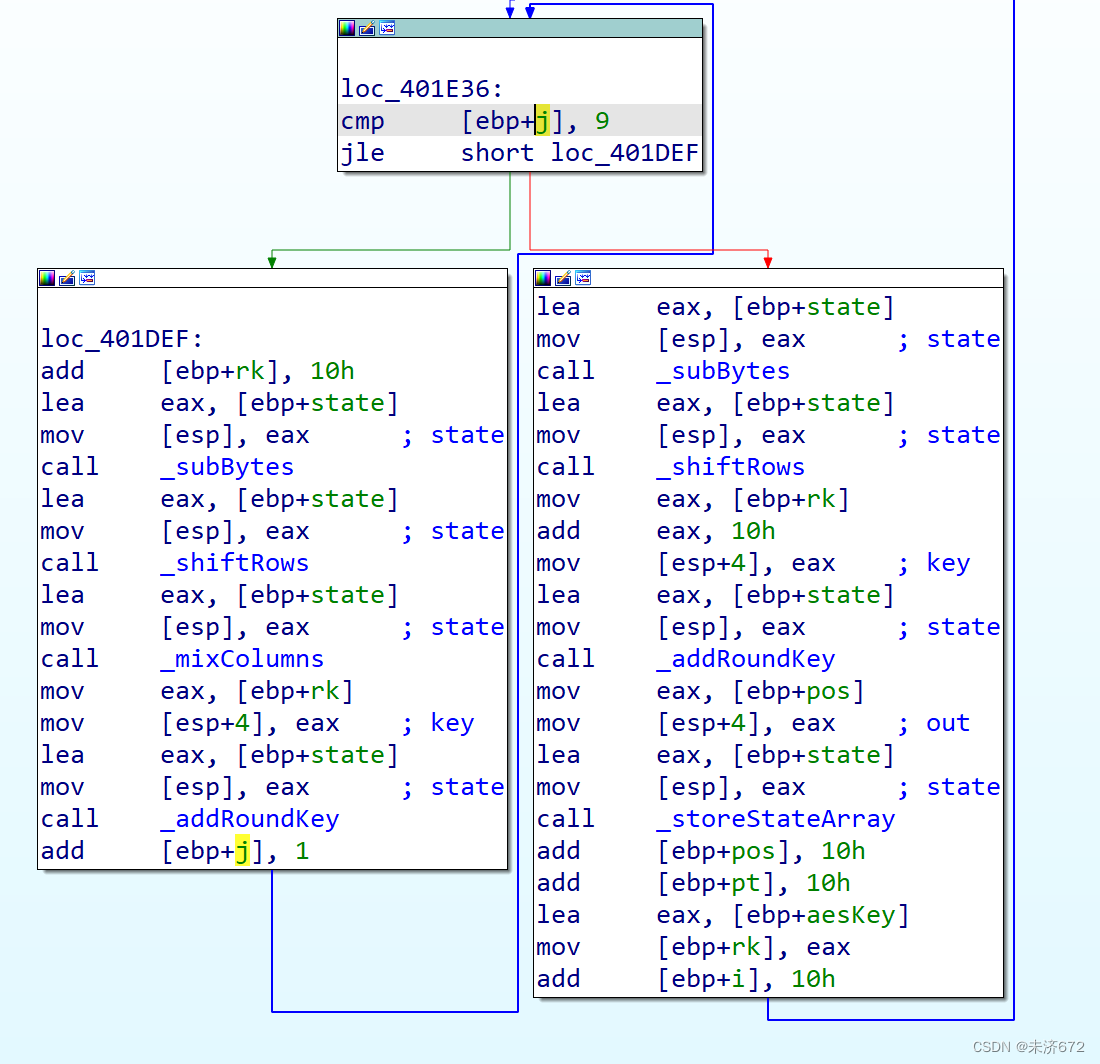This screenshot has height=1064, width=1100.
Task: Click 'add [ebp+pt], 10h' instruction
Action: 694,883
